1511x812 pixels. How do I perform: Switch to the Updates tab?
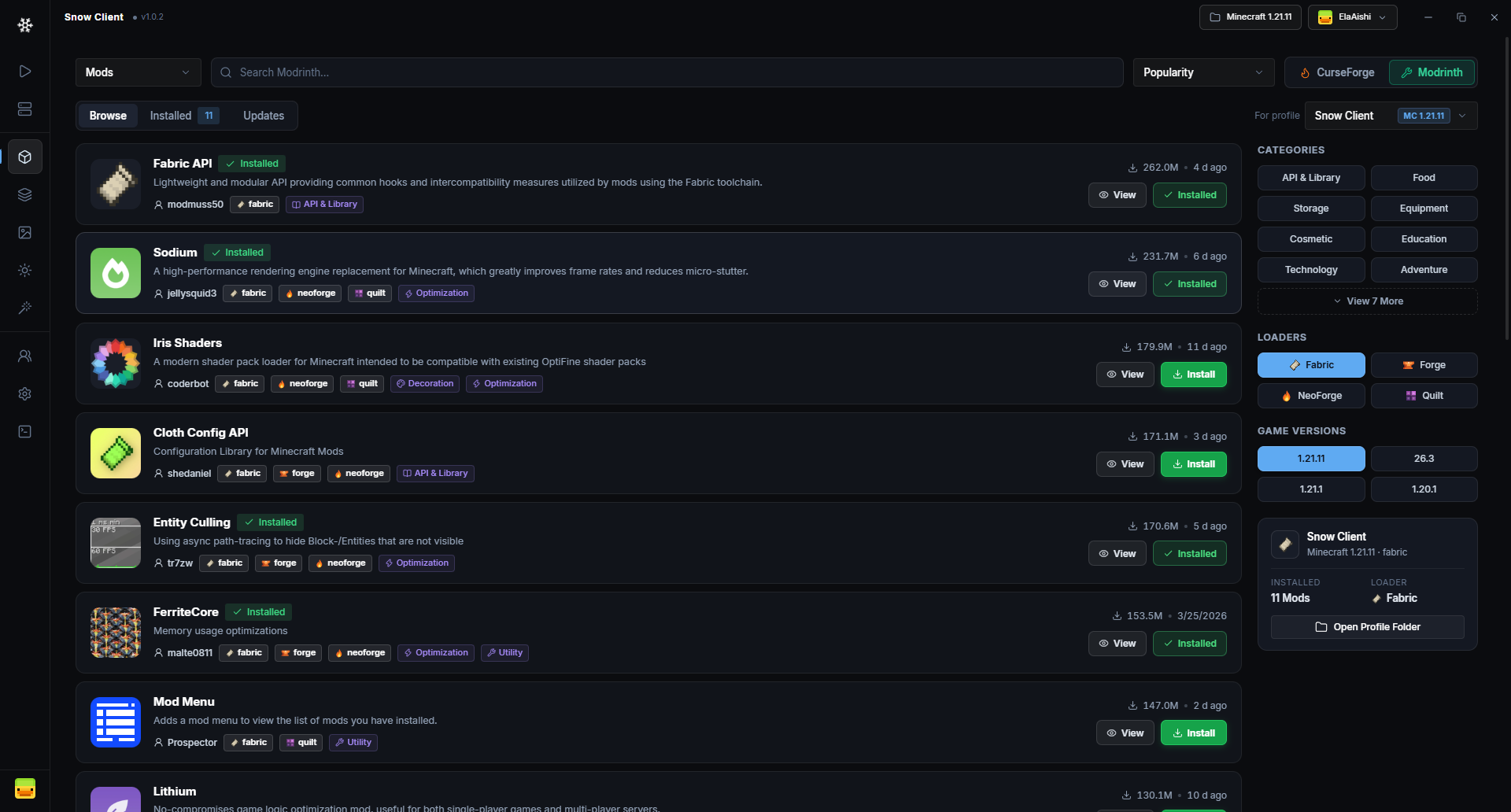264,116
